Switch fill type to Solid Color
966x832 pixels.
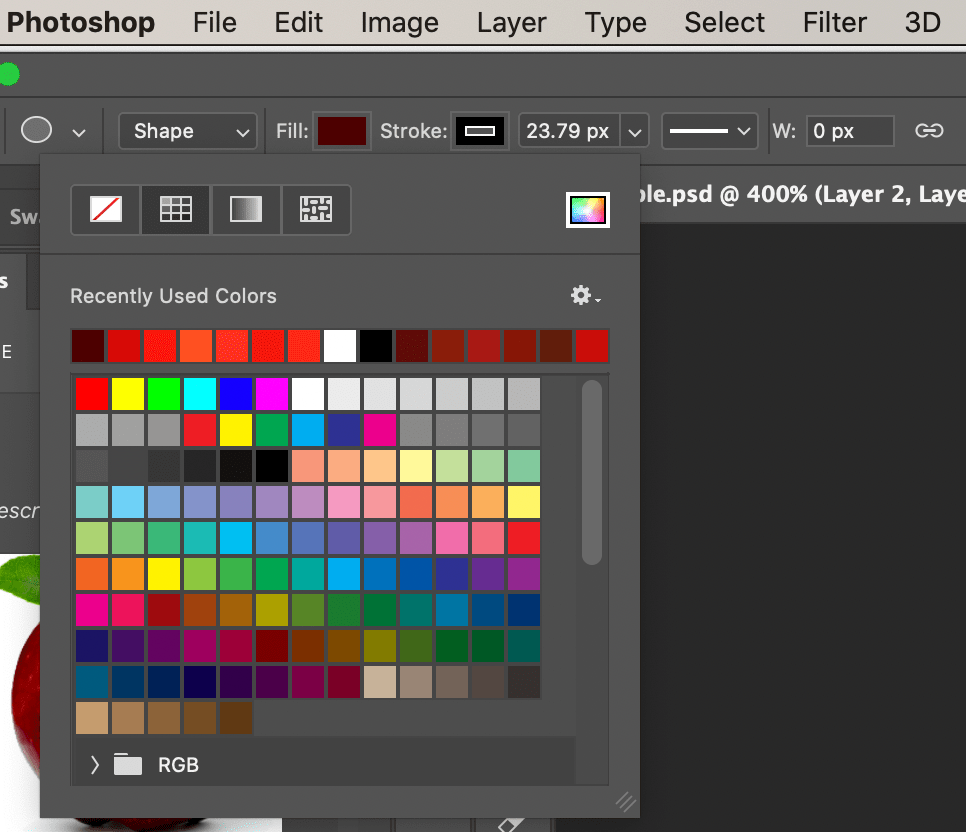(175, 210)
